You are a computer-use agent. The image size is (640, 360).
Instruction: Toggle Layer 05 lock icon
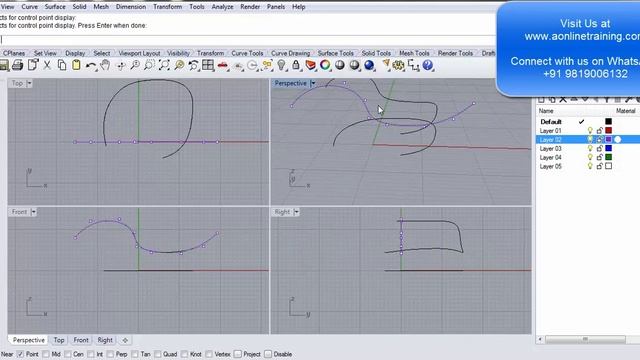[600, 166]
